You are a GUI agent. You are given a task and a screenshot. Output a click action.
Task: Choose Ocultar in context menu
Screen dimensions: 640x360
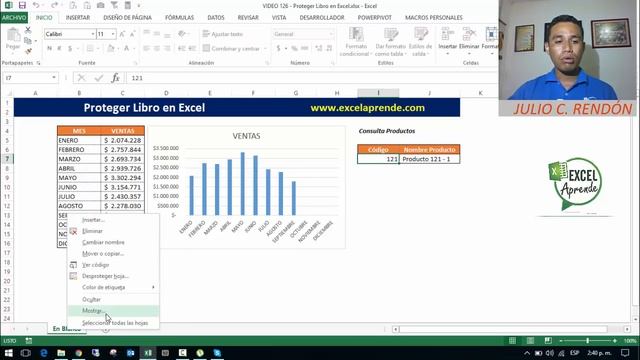113,299
